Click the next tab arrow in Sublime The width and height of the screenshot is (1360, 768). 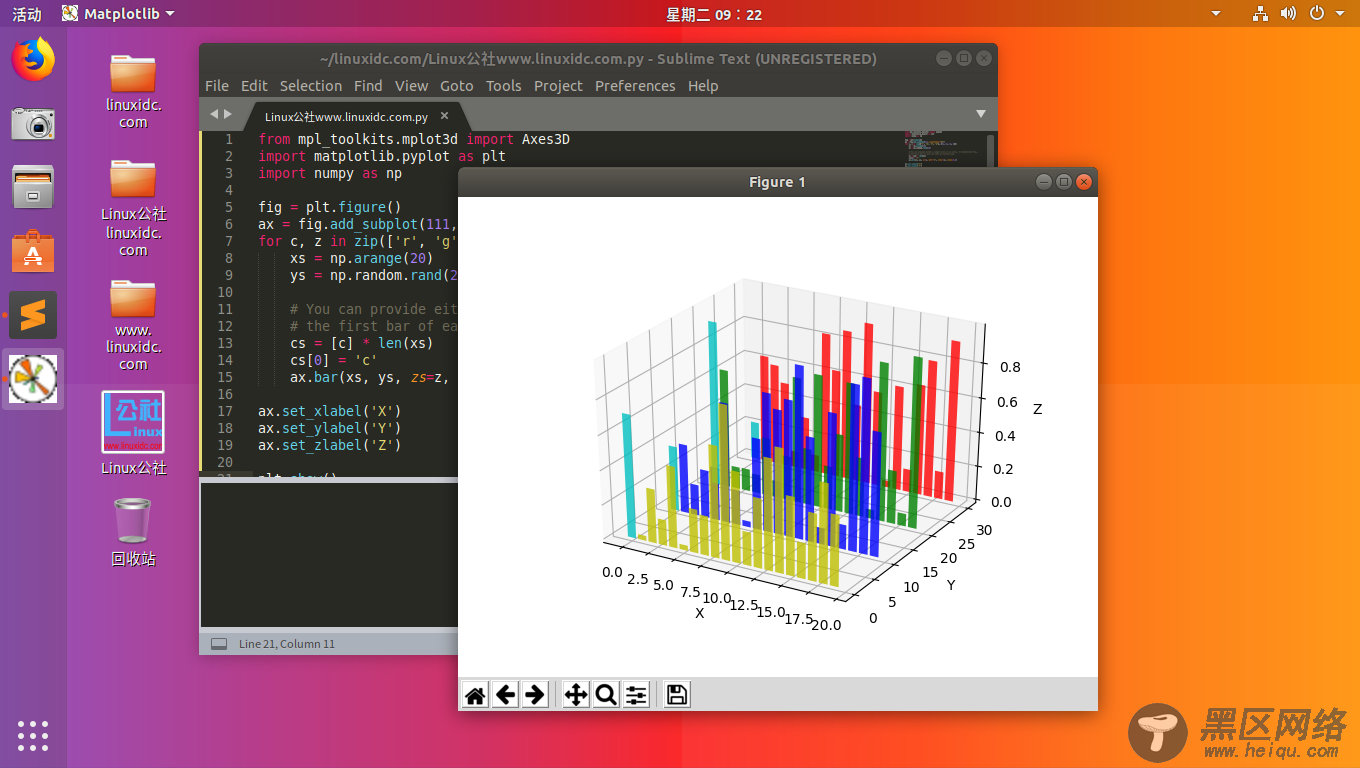[x=228, y=115]
